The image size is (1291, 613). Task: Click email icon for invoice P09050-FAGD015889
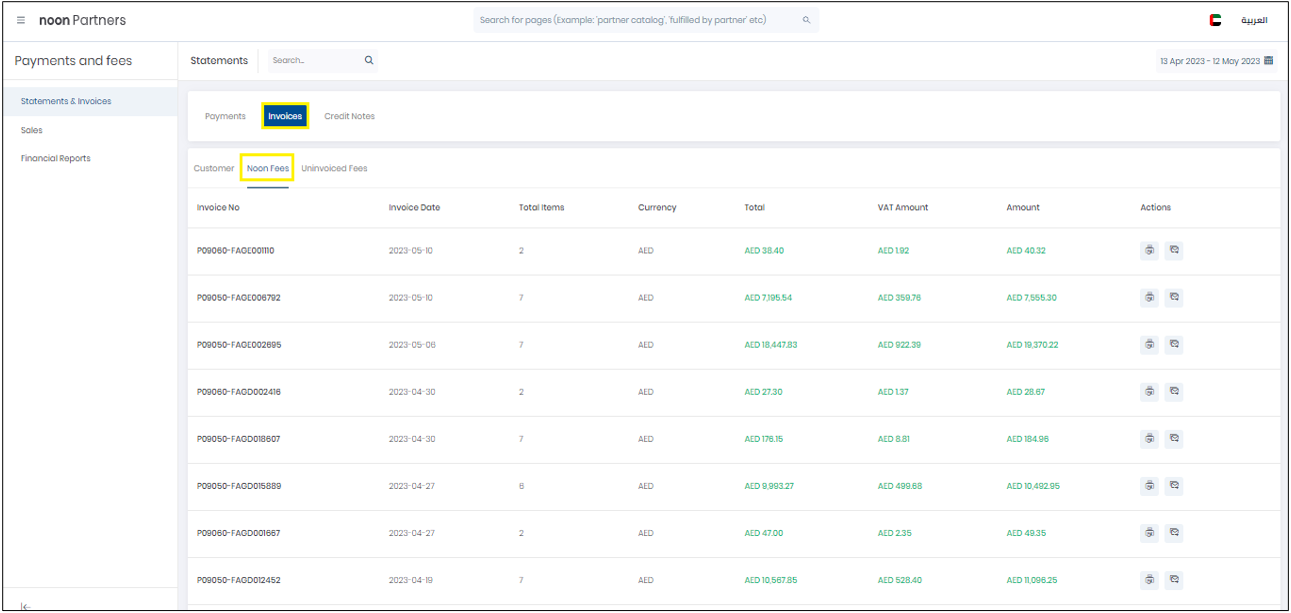tap(1174, 486)
